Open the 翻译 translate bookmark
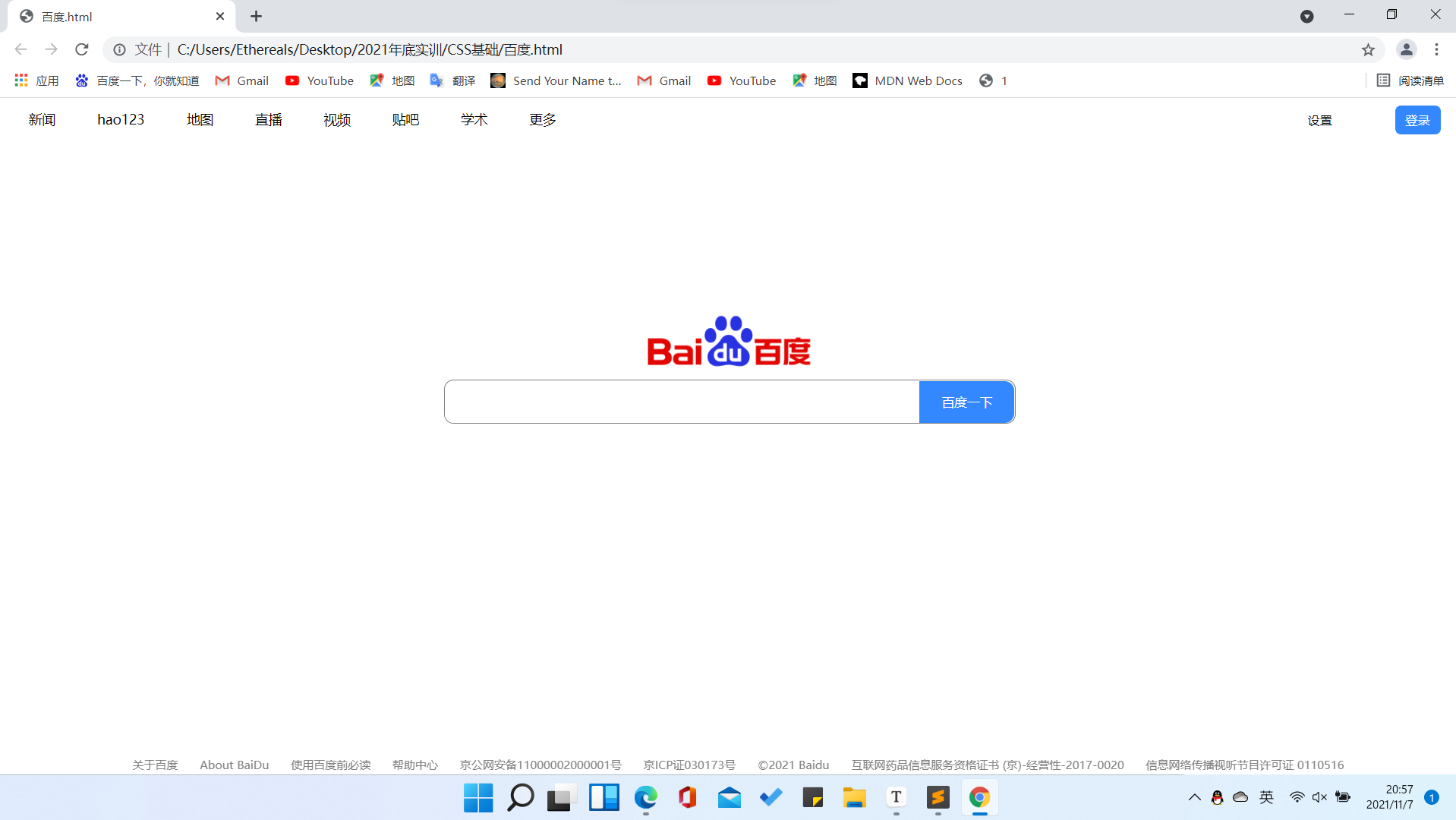1456x820 pixels. point(452,80)
